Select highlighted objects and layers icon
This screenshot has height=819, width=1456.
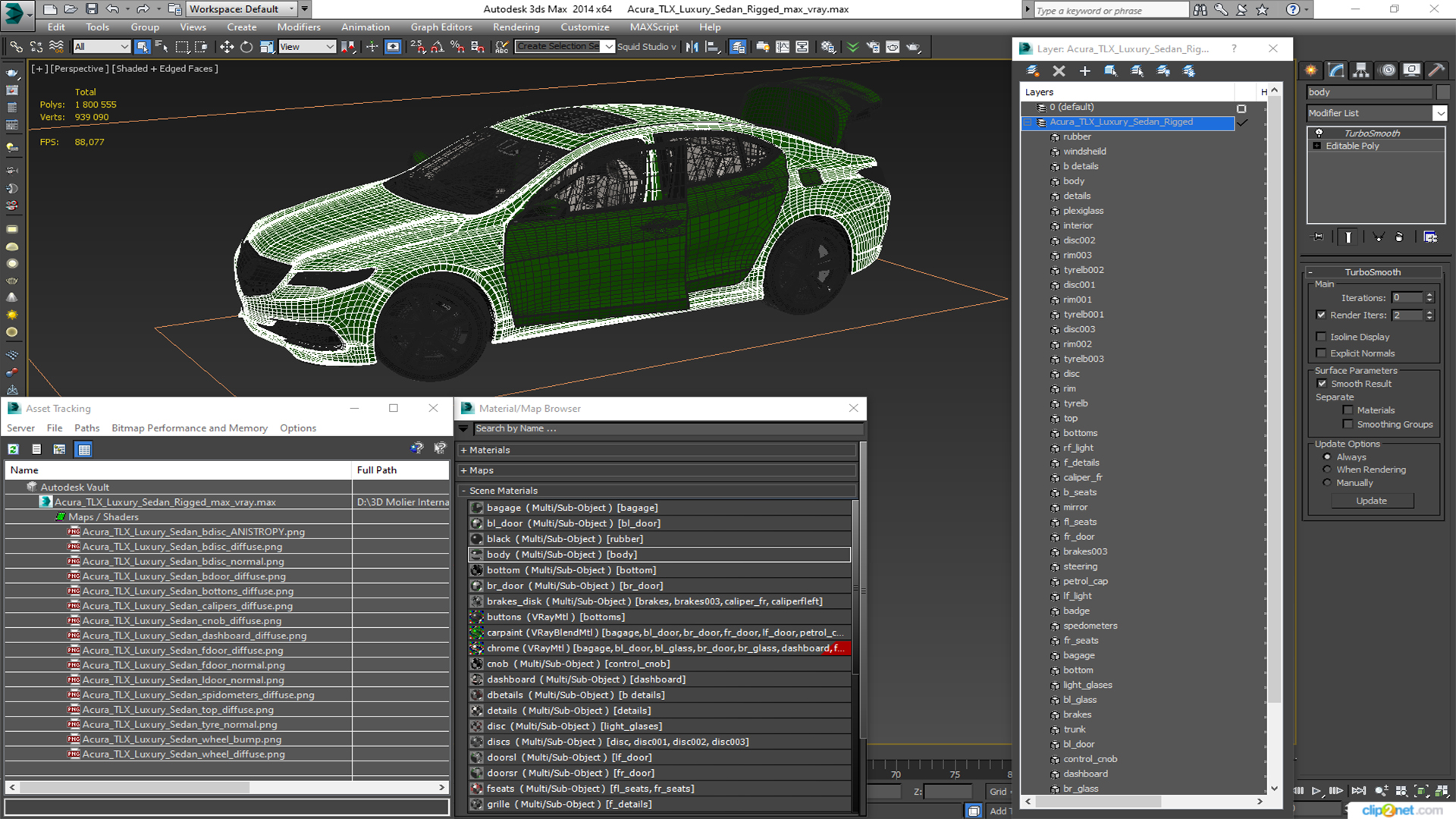[x=1110, y=71]
